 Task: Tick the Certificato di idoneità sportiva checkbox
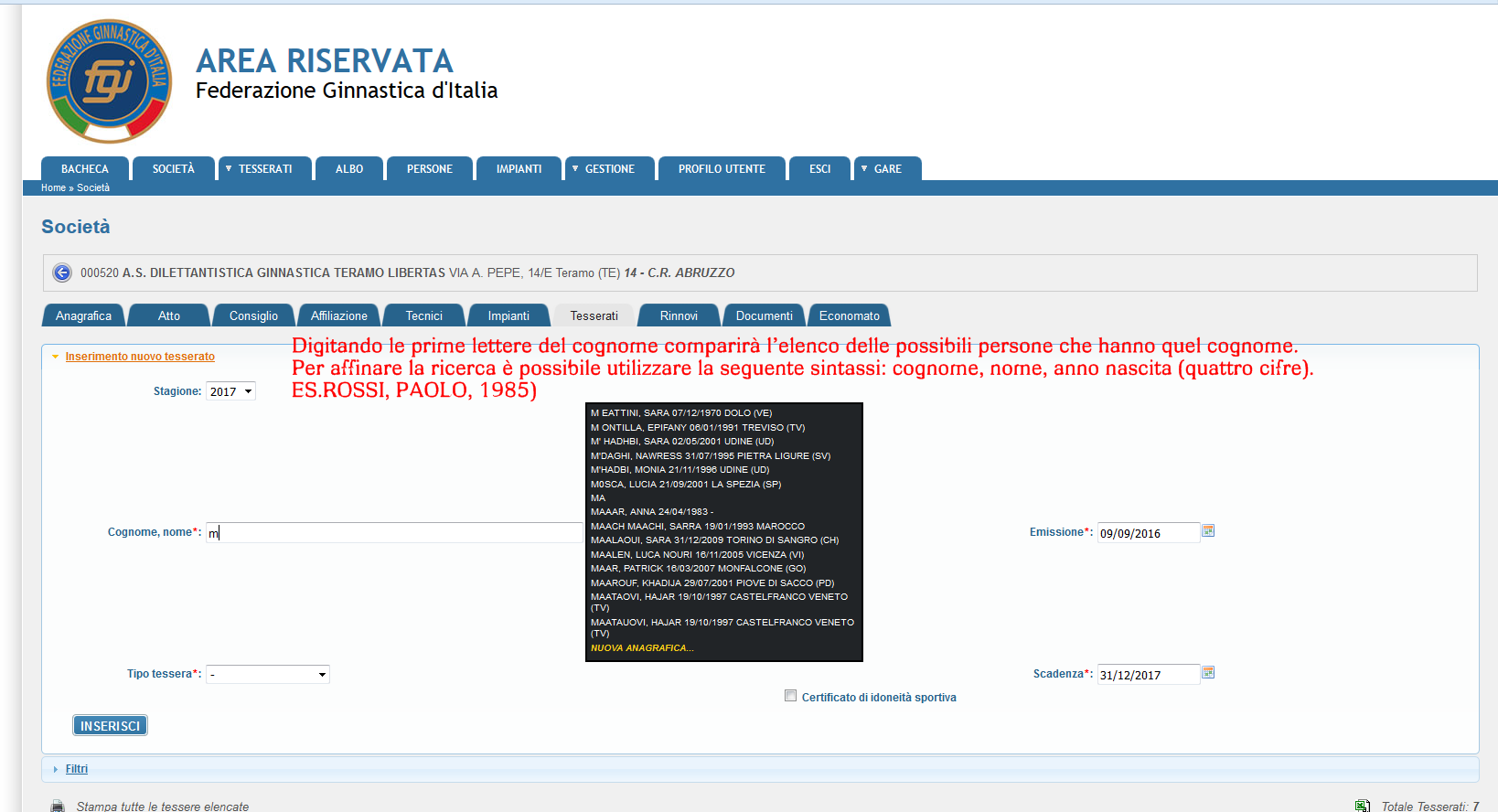pos(790,696)
